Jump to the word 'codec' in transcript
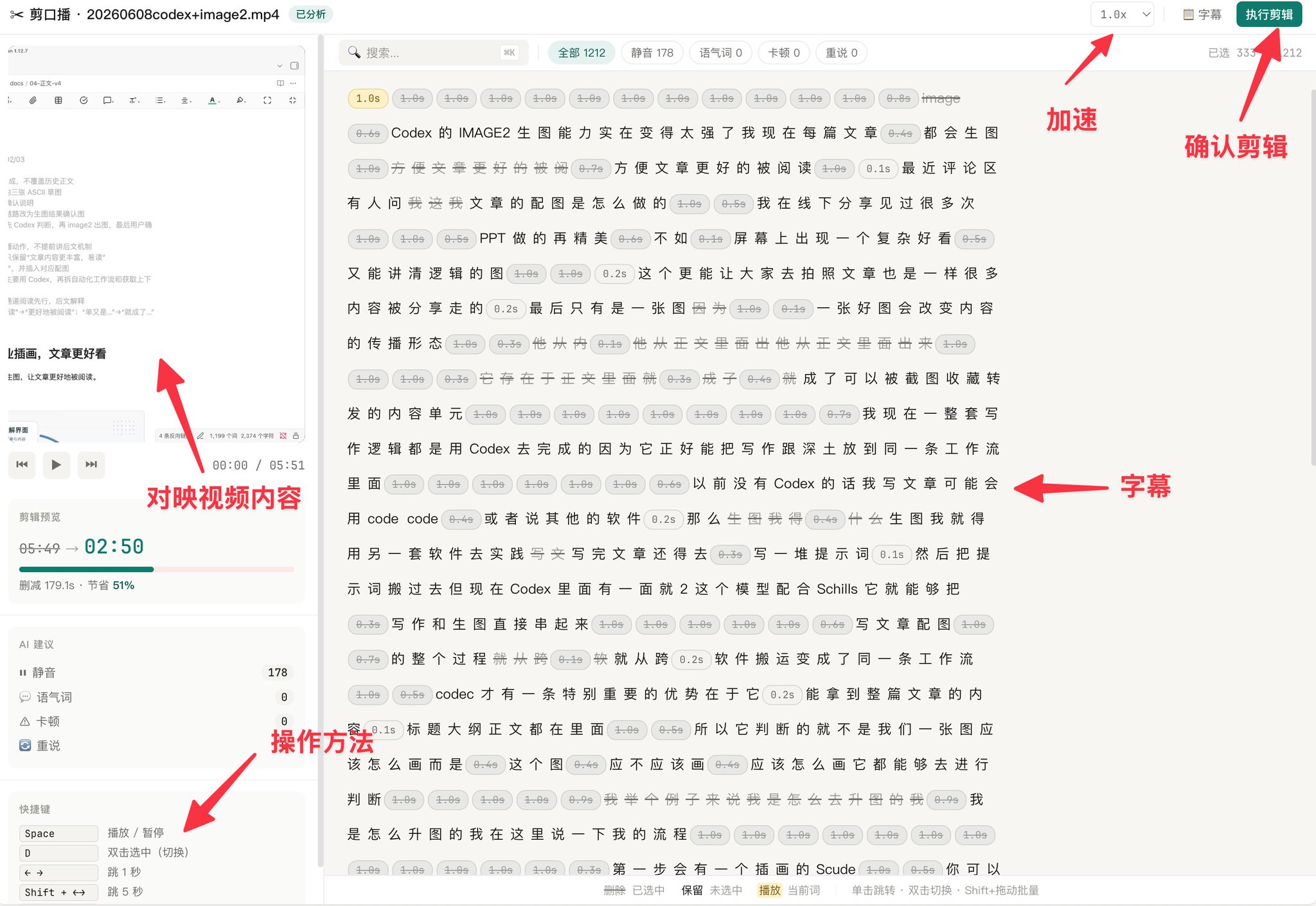The image size is (1316, 906). click(455, 695)
